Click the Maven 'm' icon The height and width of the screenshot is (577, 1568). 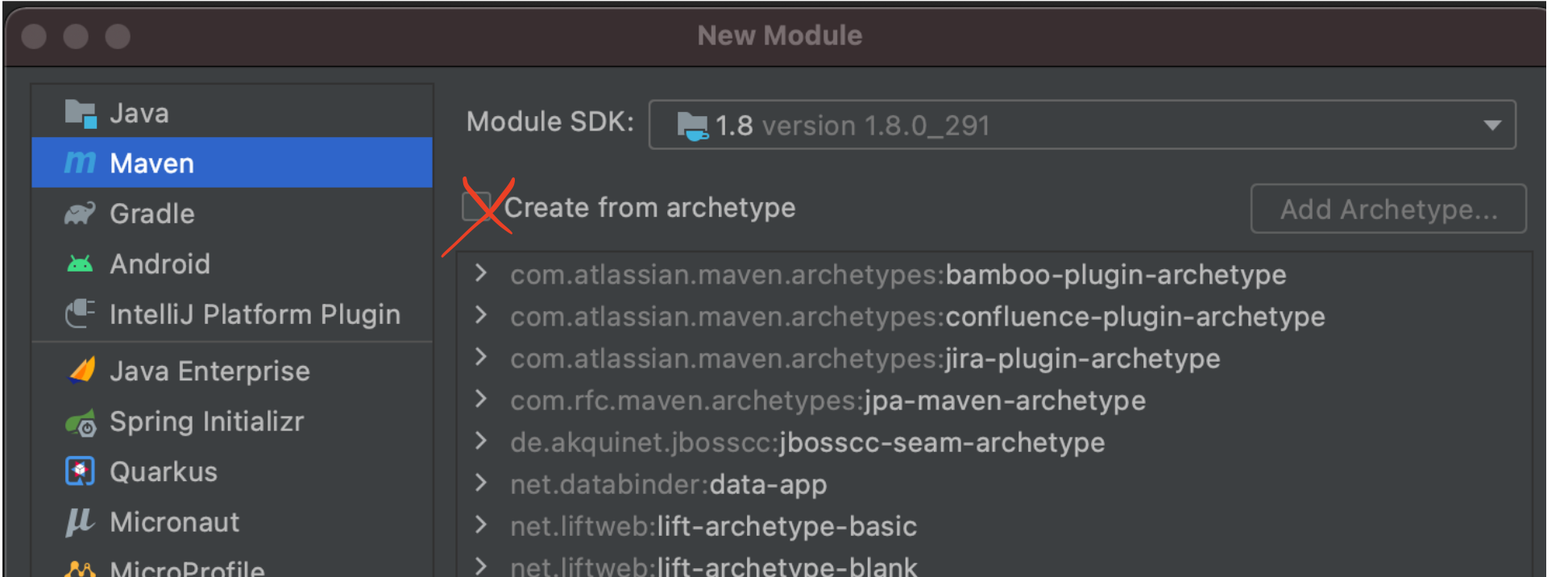[80, 163]
